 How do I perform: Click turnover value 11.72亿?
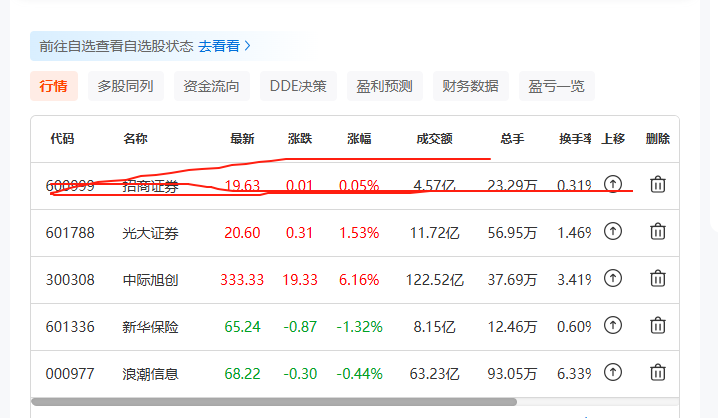click(435, 233)
